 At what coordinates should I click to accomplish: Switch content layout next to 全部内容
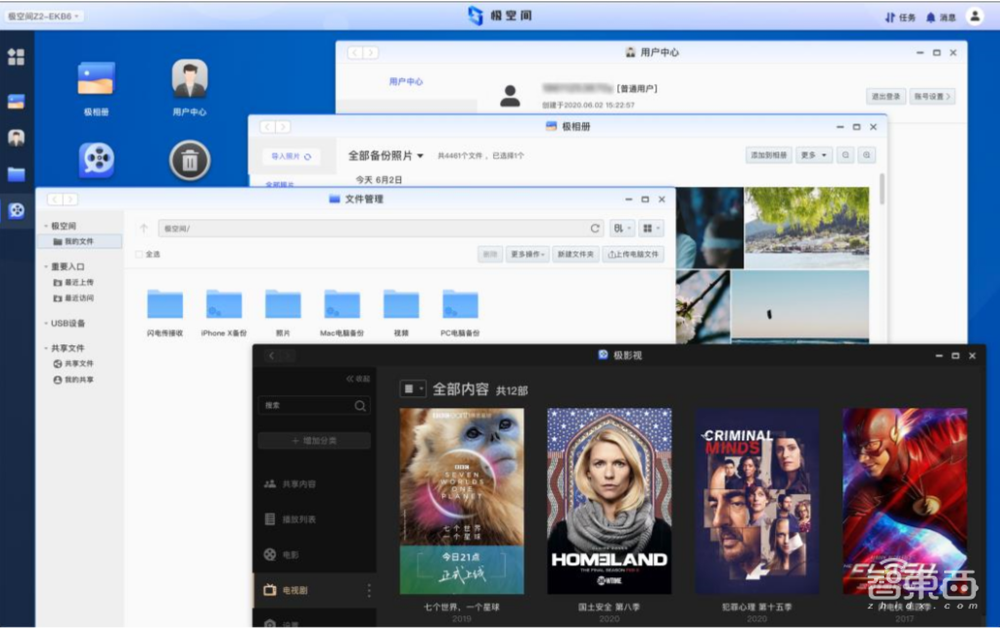412,388
